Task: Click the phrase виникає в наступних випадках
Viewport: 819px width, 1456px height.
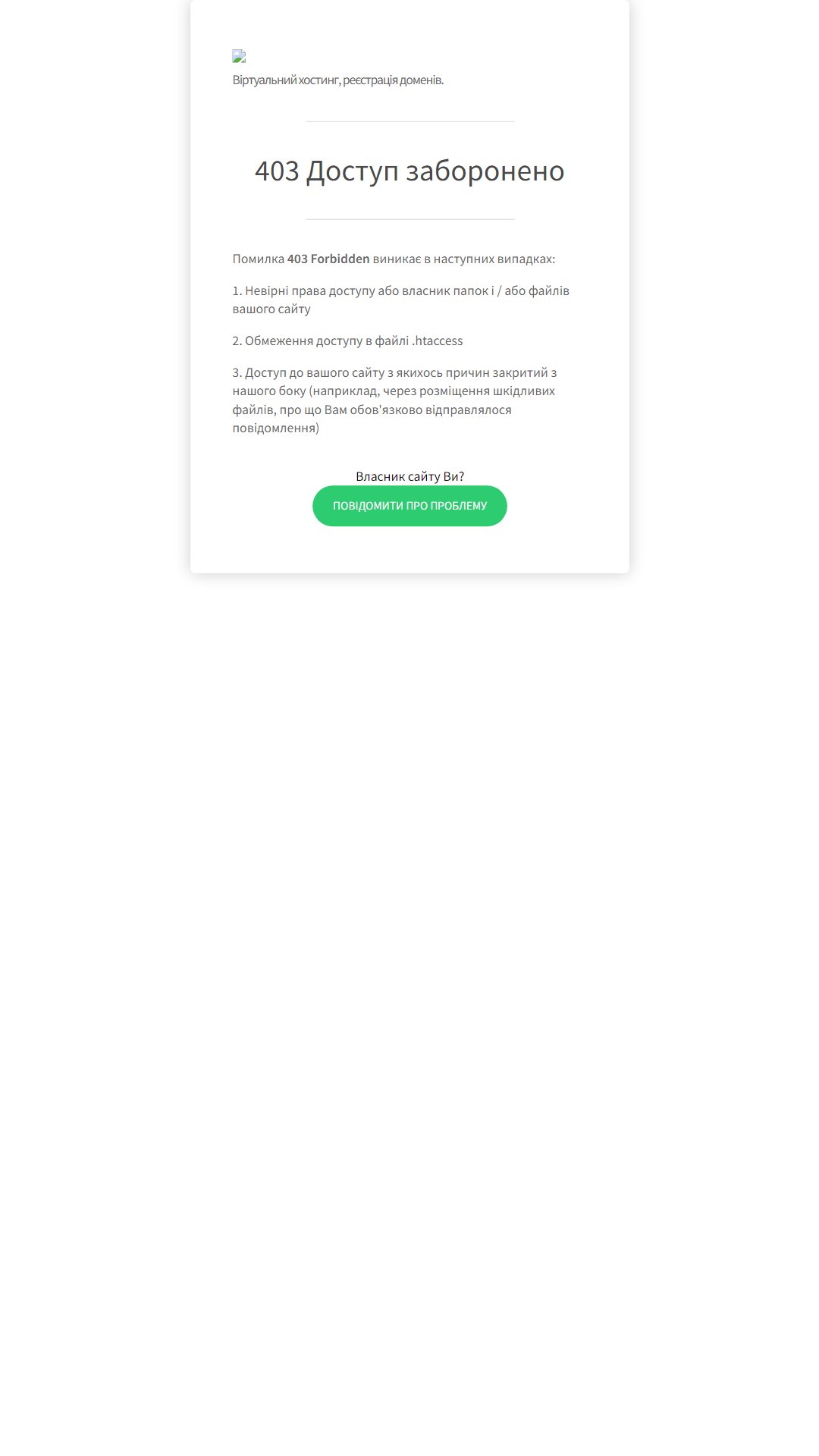Action: (463, 259)
